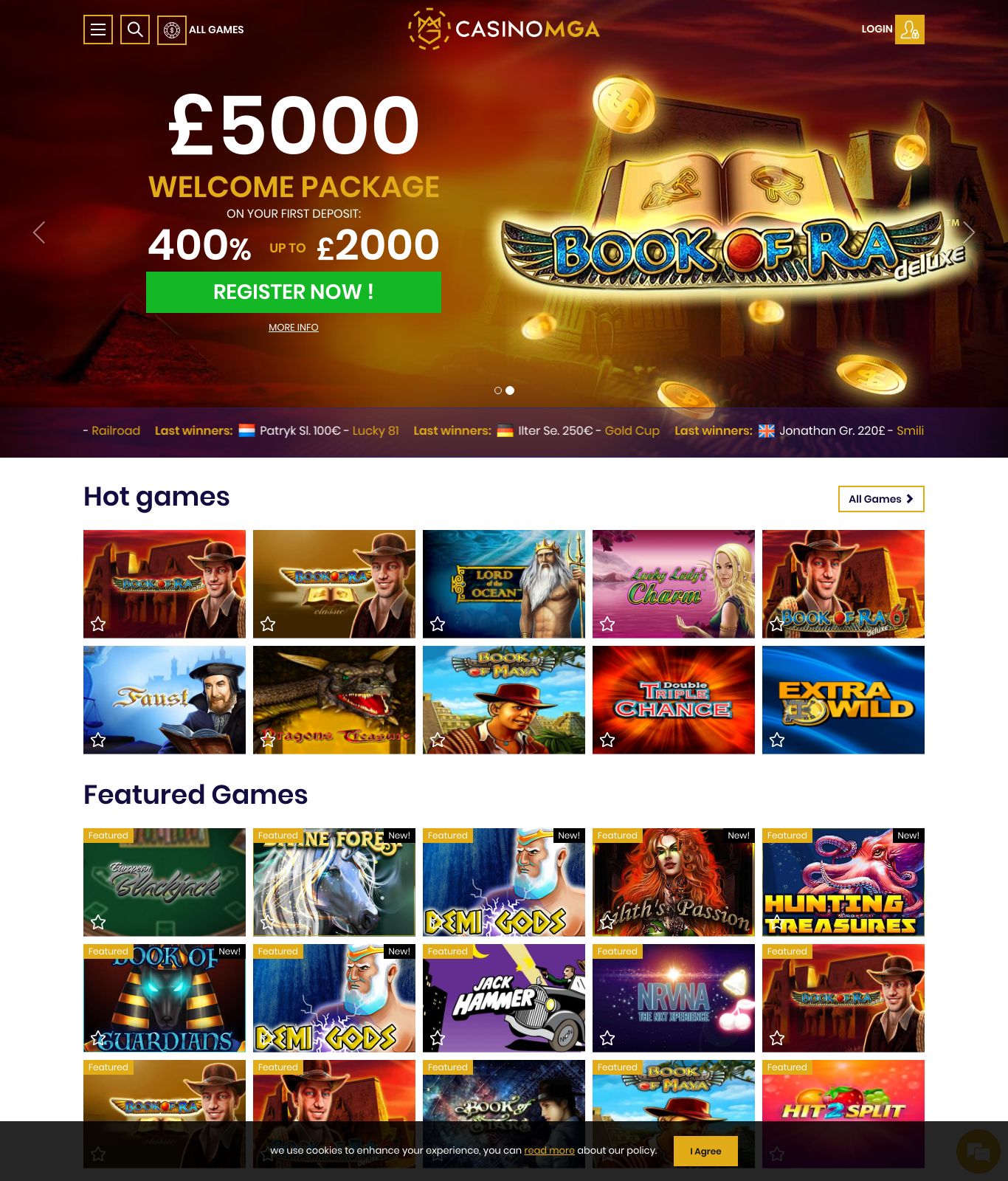
Task: Favorite Lord of the Ocean with star
Action: coord(438,624)
